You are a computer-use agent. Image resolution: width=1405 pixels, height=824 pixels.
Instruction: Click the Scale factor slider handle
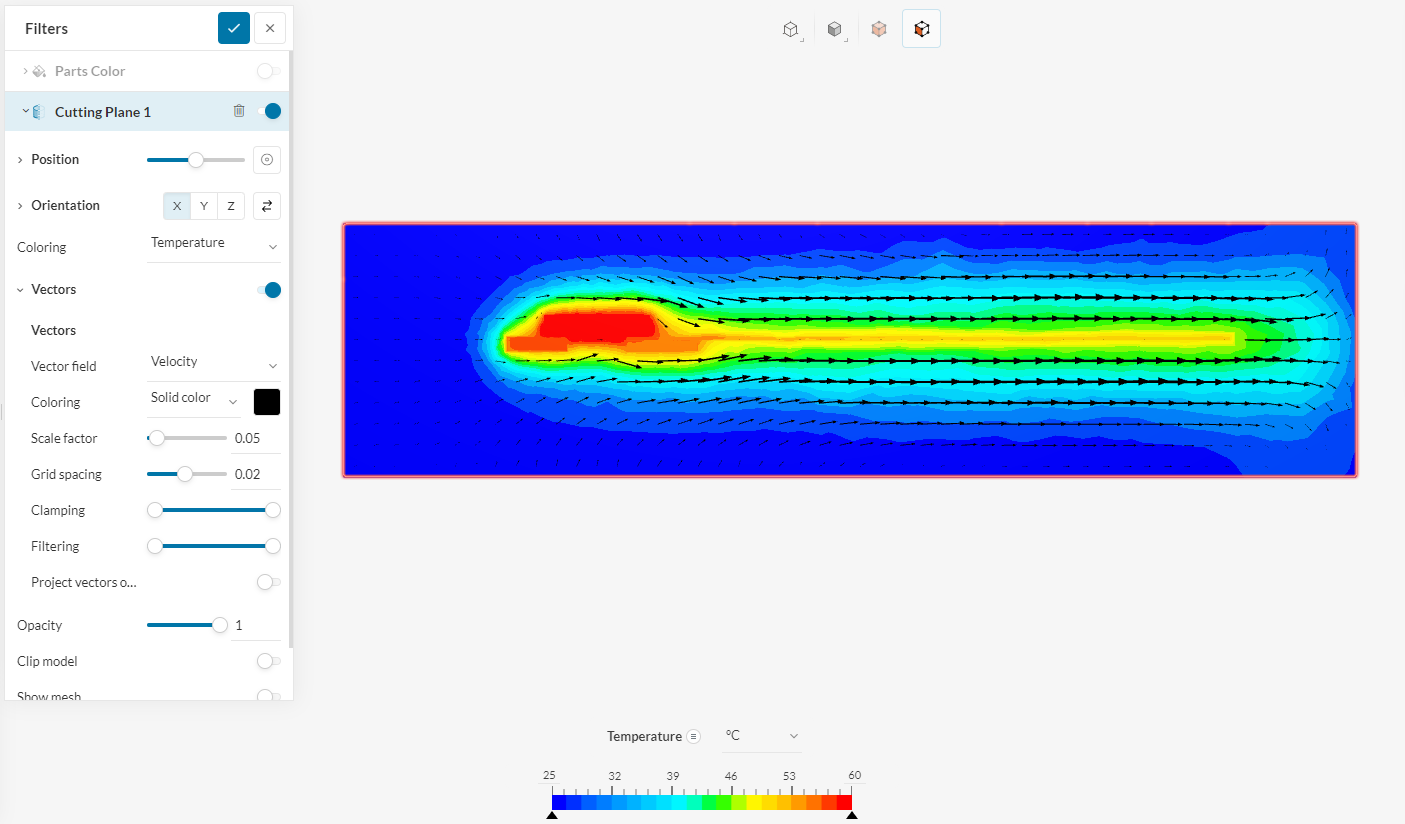point(156,438)
